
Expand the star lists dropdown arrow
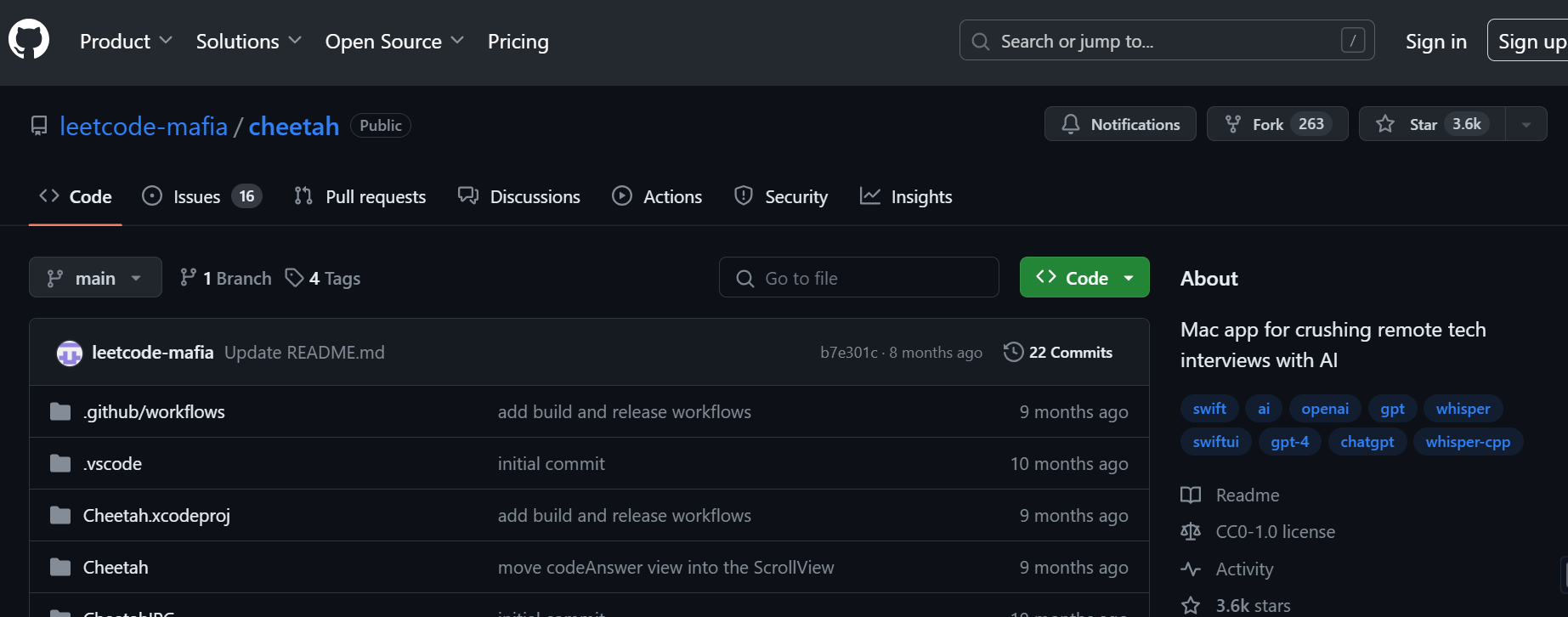[x=1526, y=124]
